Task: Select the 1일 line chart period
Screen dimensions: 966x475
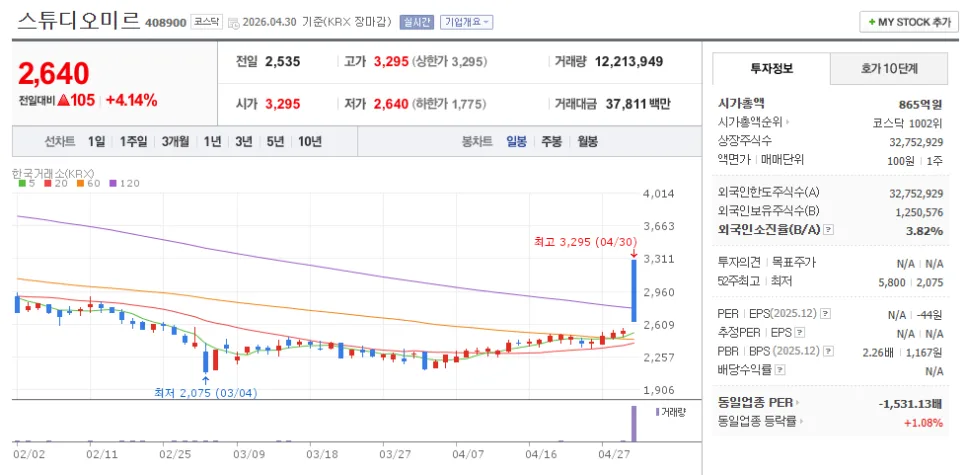Action: point(96,141)
